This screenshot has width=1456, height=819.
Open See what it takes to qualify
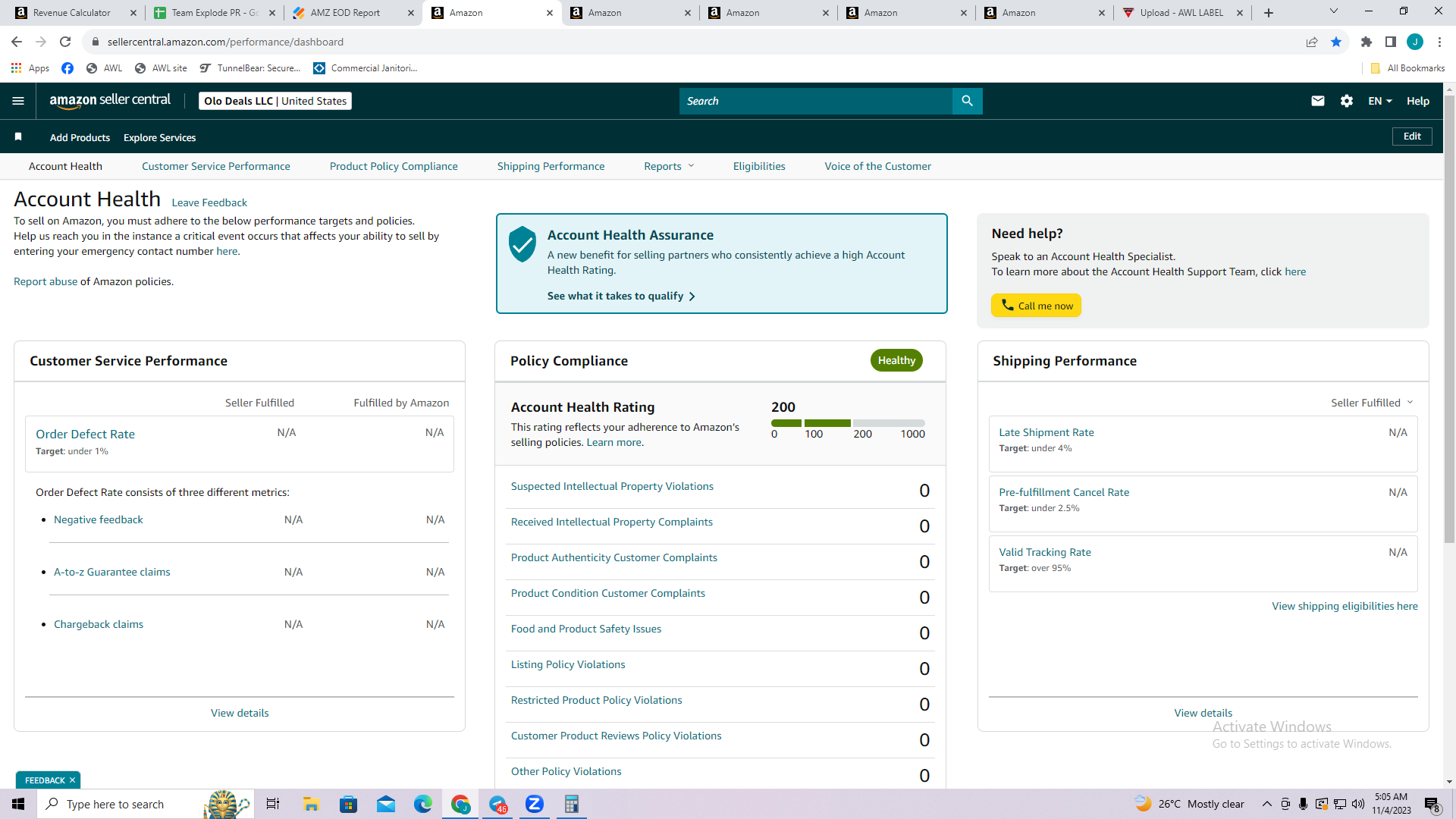[621, 296]
